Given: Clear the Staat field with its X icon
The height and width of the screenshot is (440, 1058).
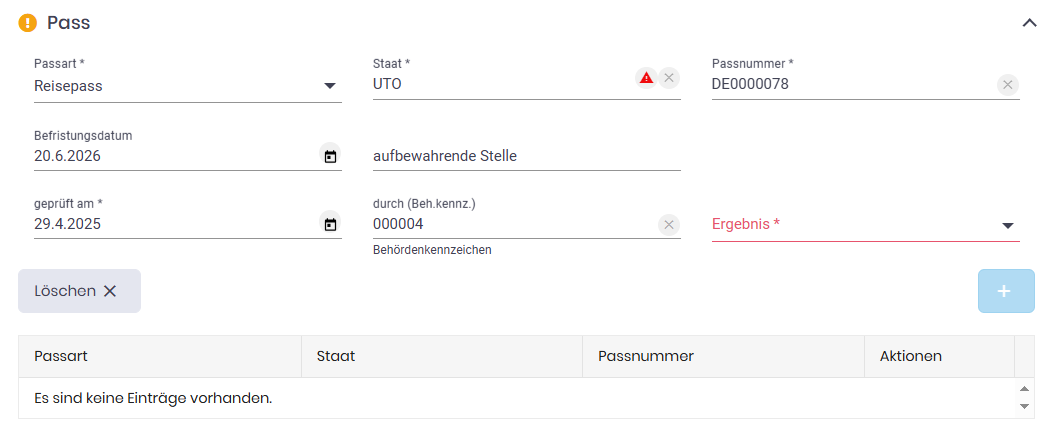Looking at the screenshot, I should point(669,78).
